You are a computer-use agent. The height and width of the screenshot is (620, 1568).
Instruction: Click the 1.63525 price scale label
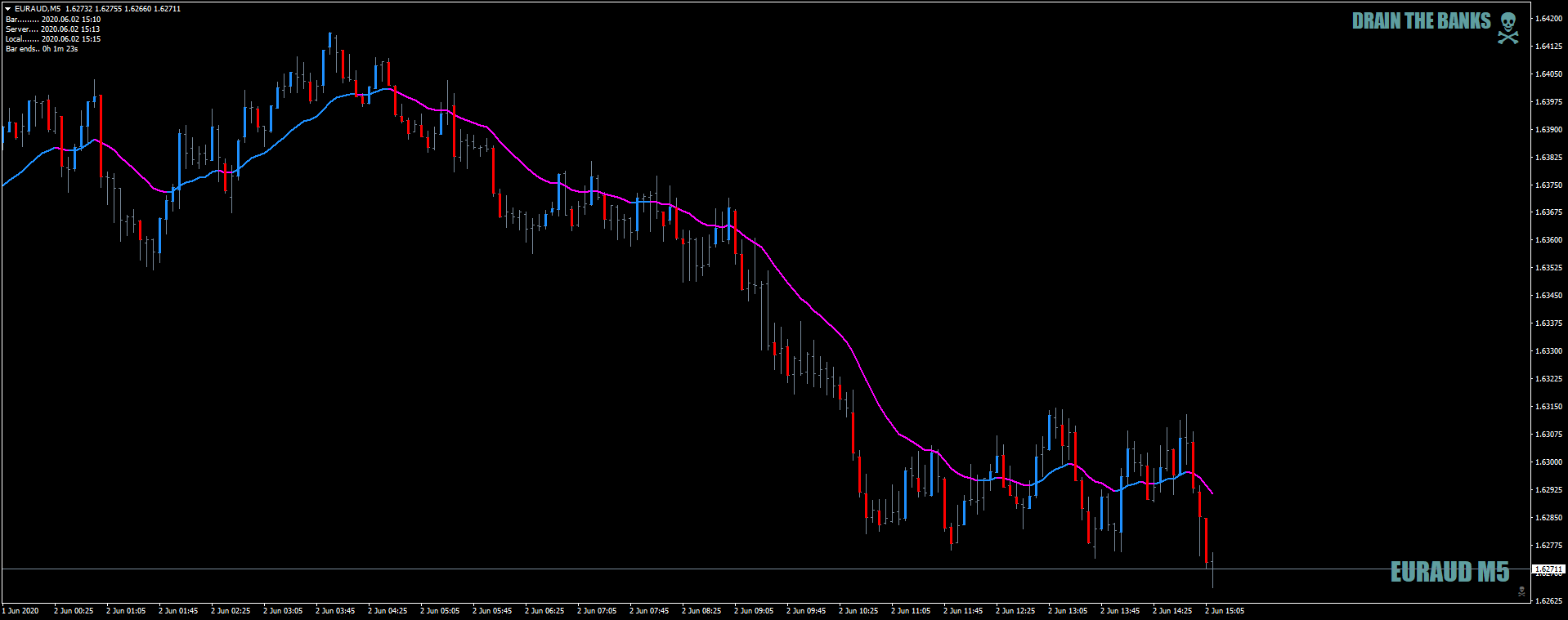click(x=1548, y=267)
